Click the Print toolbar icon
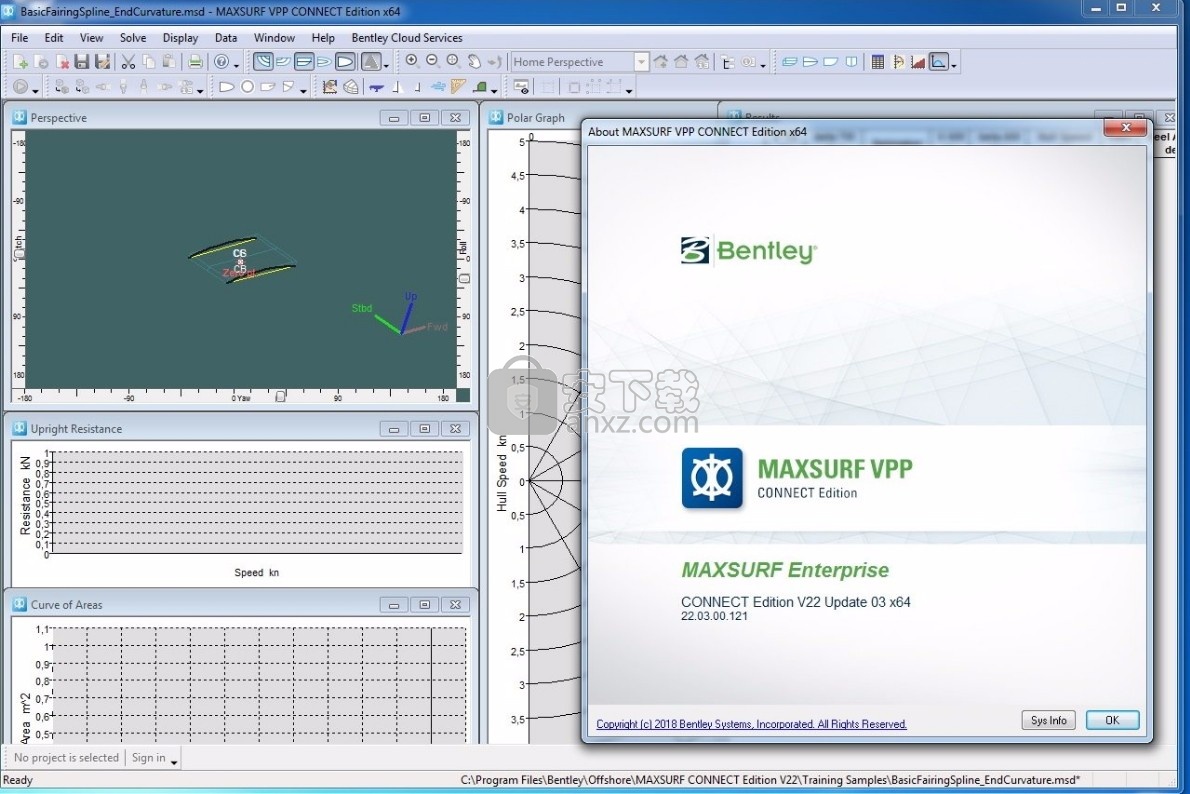The width and height of the screenshot is (1190, 794). point(195,62)
